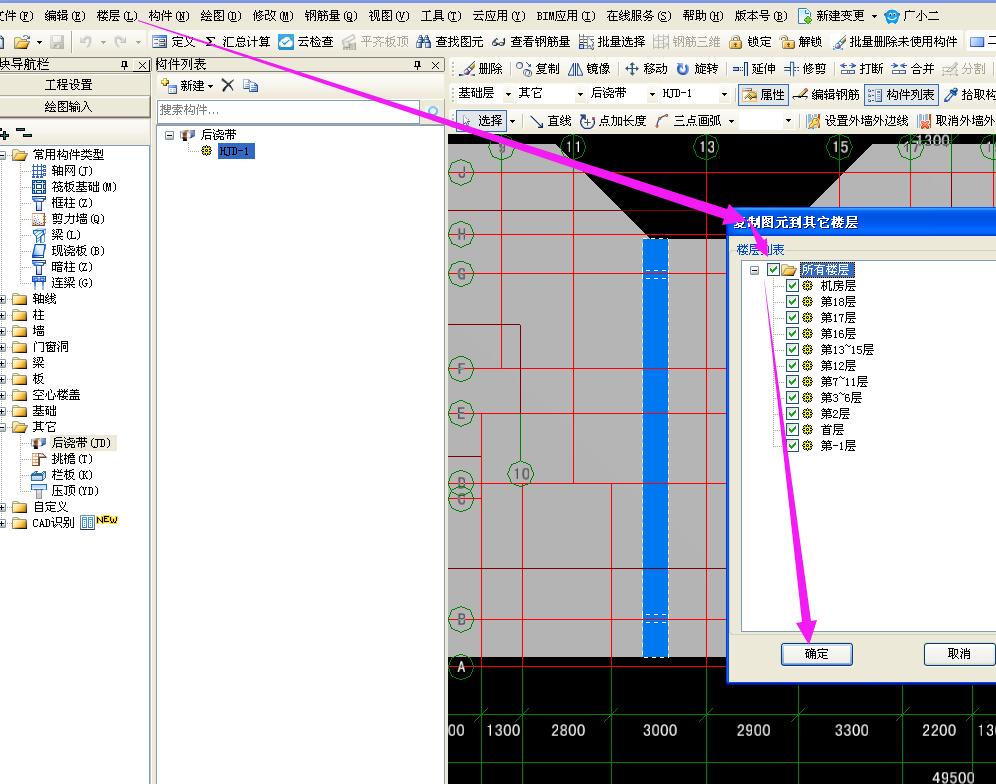Image resolution: width=996 pixels, height=784 pixels.
Task: Toggle the 第12层 checkbox
Action: click(792, 365)
